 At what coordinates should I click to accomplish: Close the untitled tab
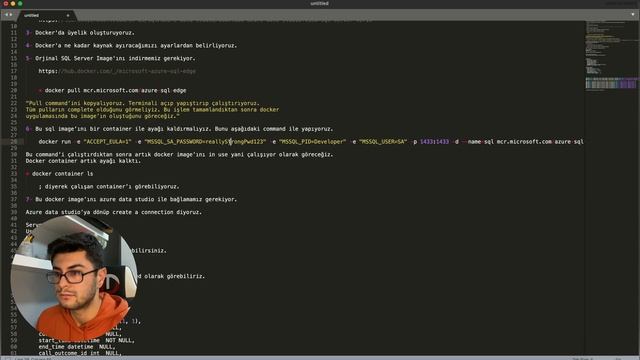(68, 16)
